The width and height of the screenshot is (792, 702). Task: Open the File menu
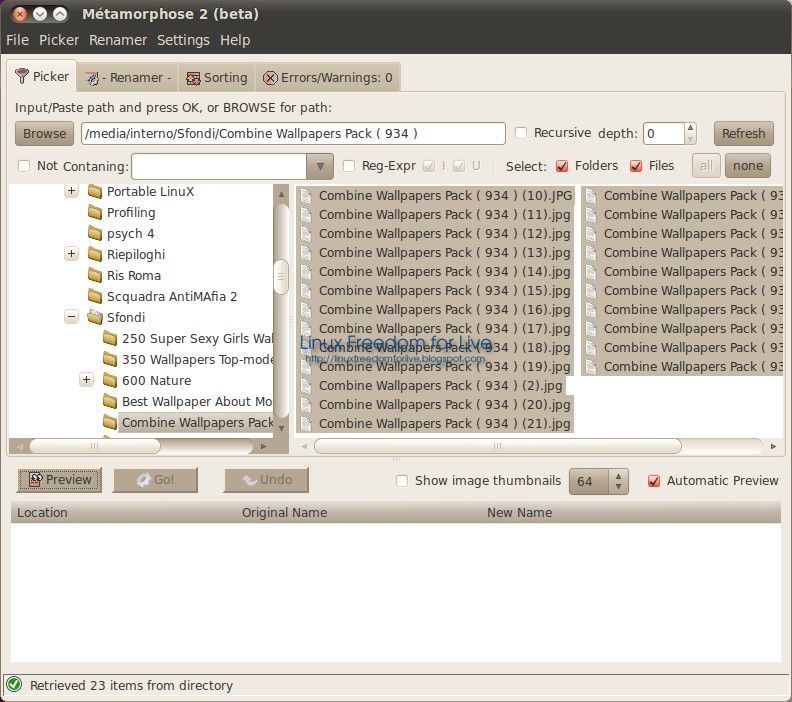tap(17, 40)
